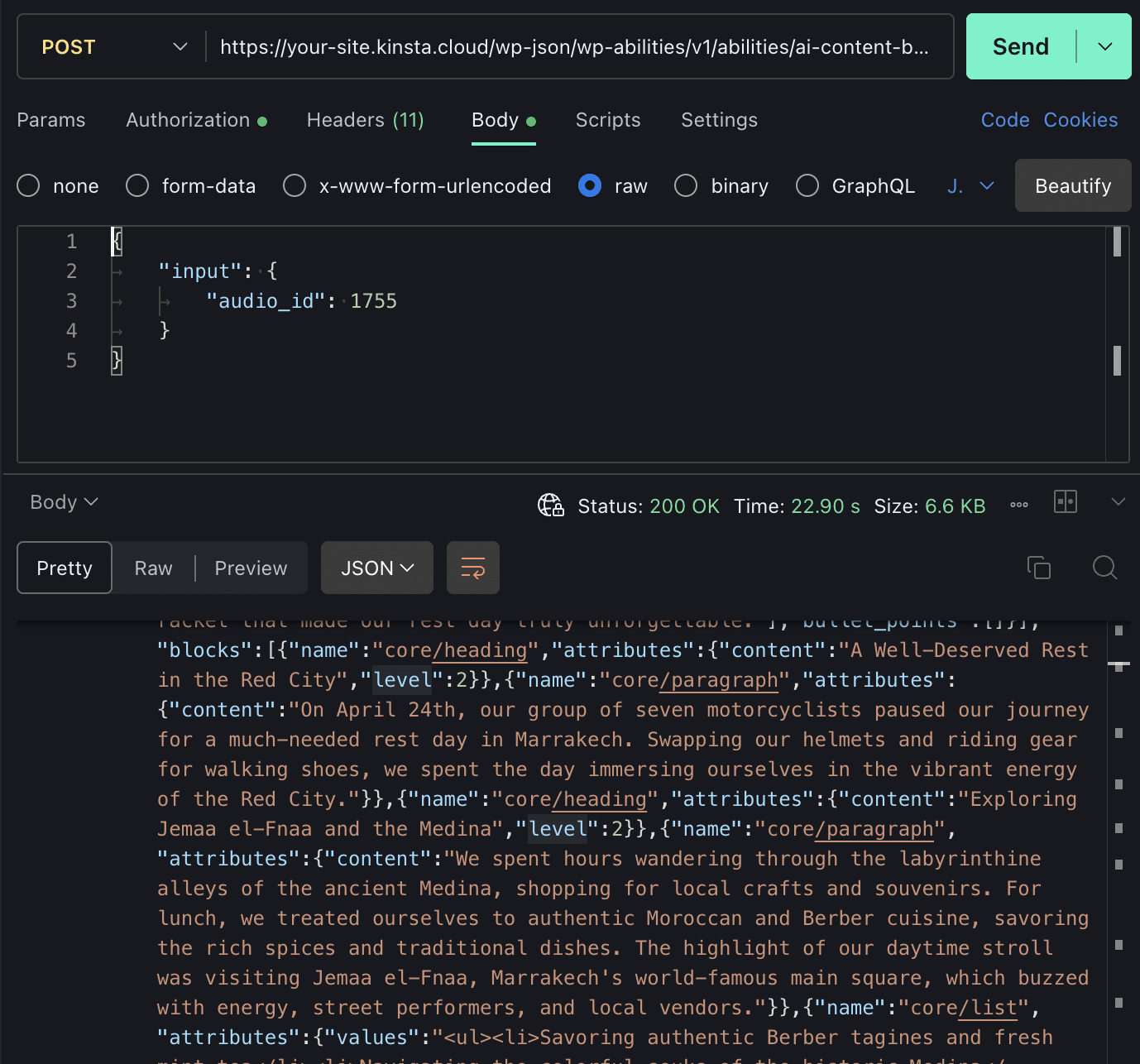Open the Cookies link

pos(1080,120)
